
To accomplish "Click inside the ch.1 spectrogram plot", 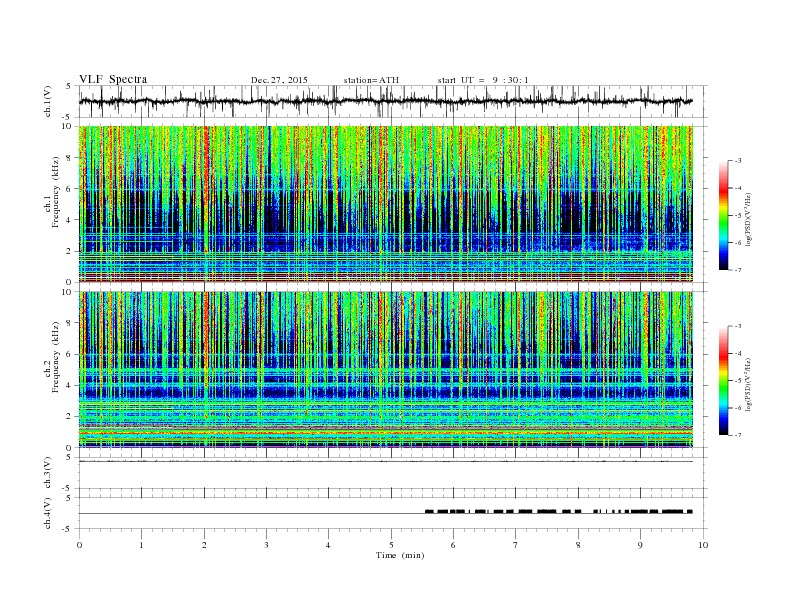I will coord(386,204).
